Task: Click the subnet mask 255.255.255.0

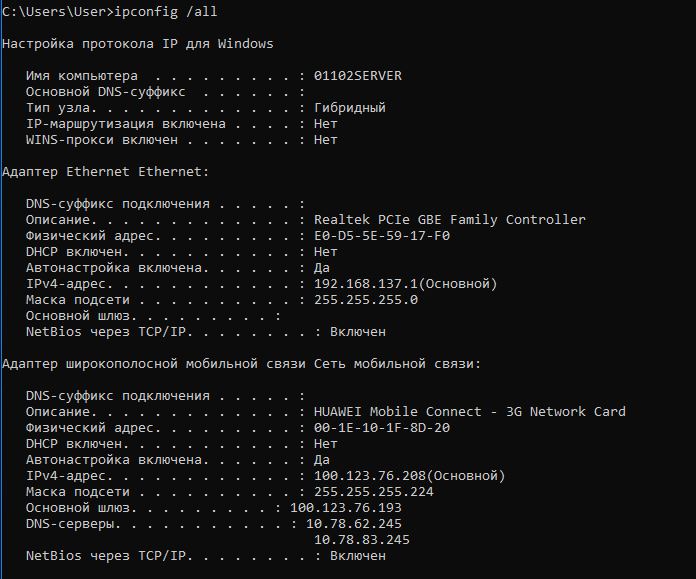Action: coord(366,300)
